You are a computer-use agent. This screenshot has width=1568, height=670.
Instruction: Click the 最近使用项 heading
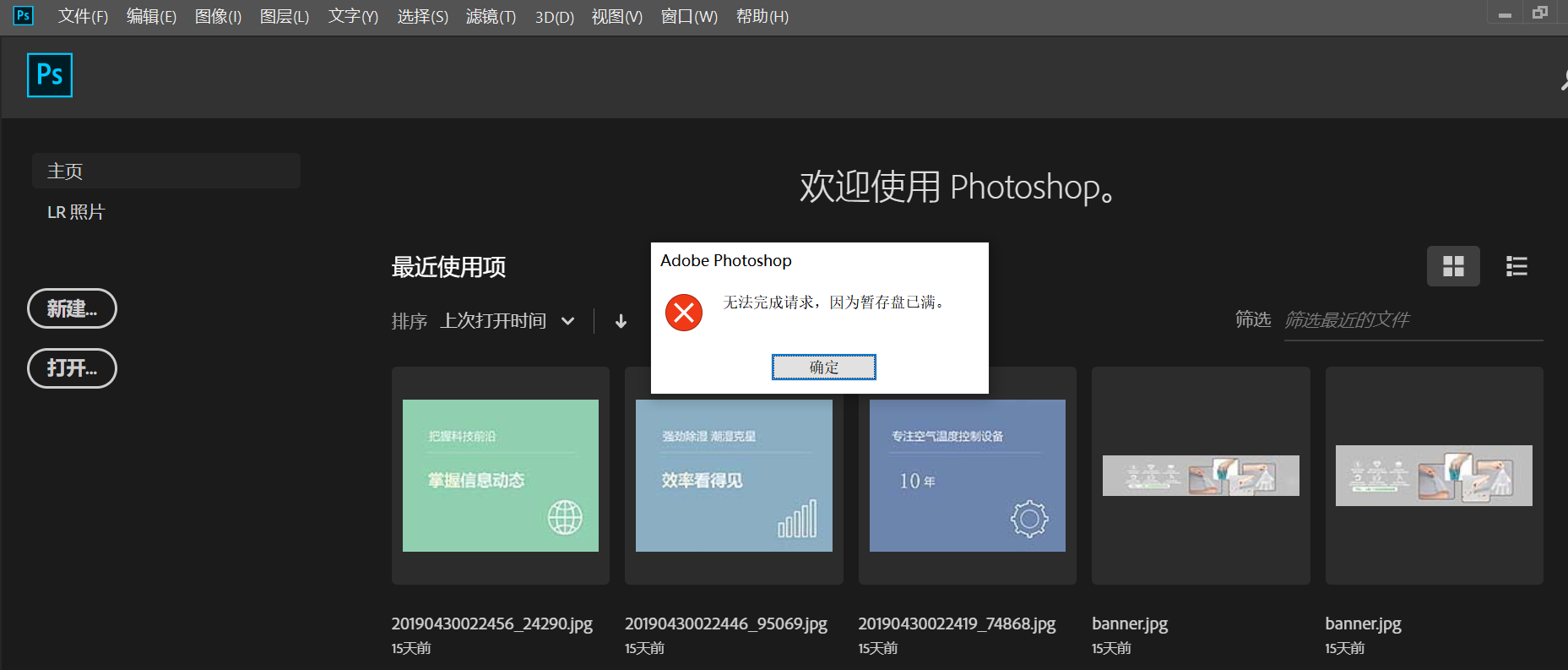pyautogui.click(x=448, y=267)
